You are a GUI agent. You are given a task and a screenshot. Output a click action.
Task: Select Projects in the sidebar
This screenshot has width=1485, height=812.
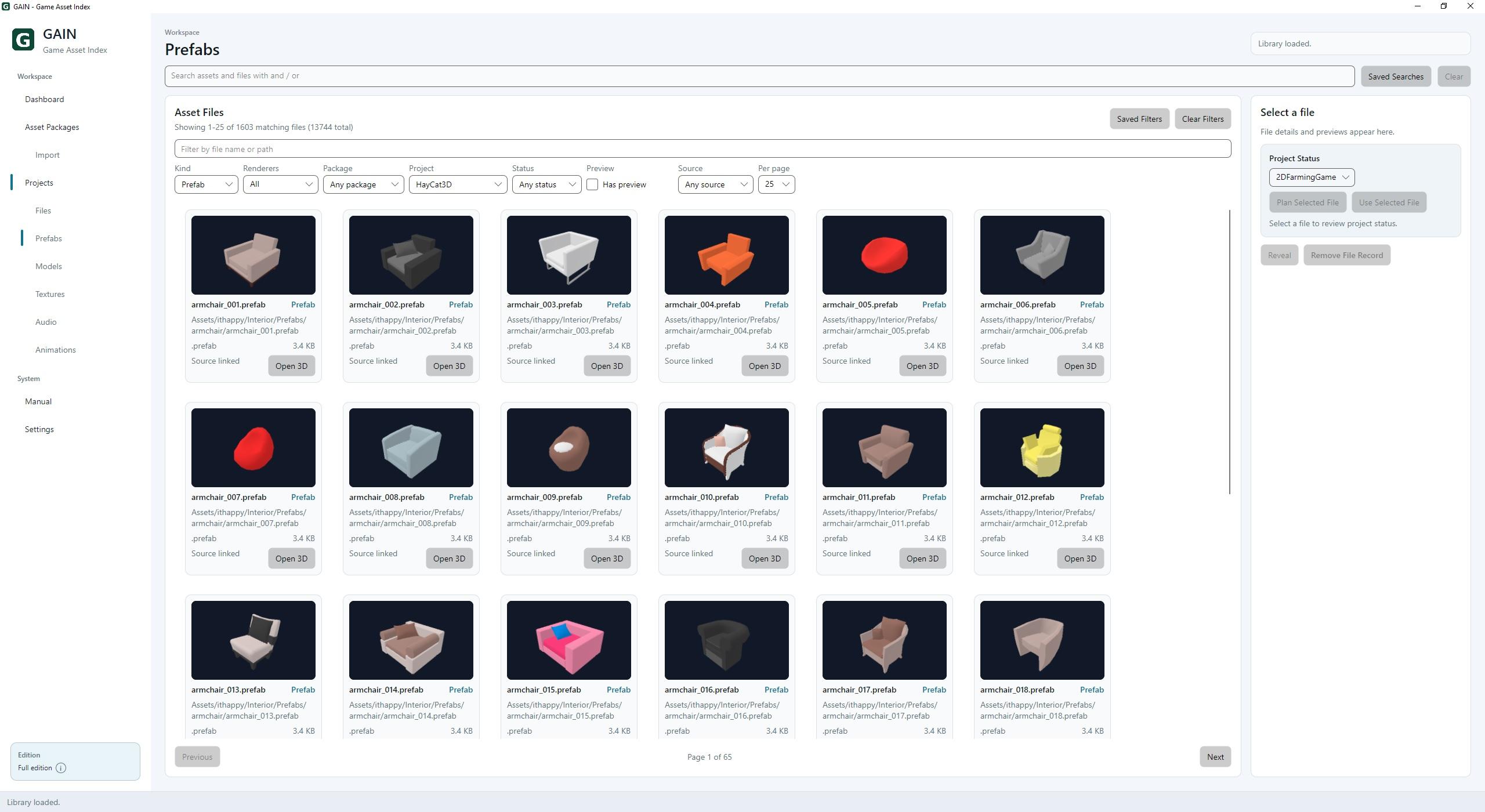[39, 183]
